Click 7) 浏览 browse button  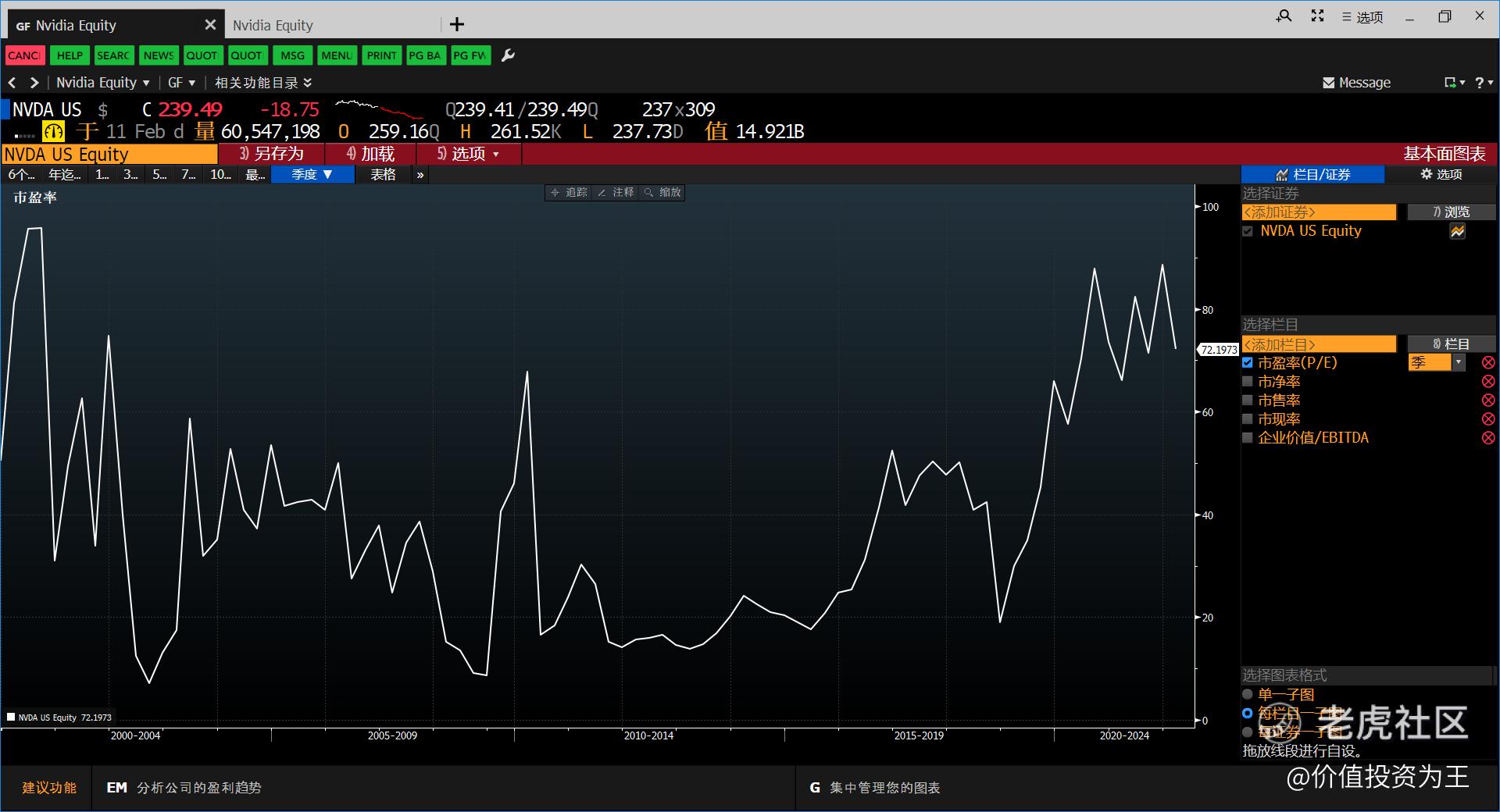click(1451, 212)
